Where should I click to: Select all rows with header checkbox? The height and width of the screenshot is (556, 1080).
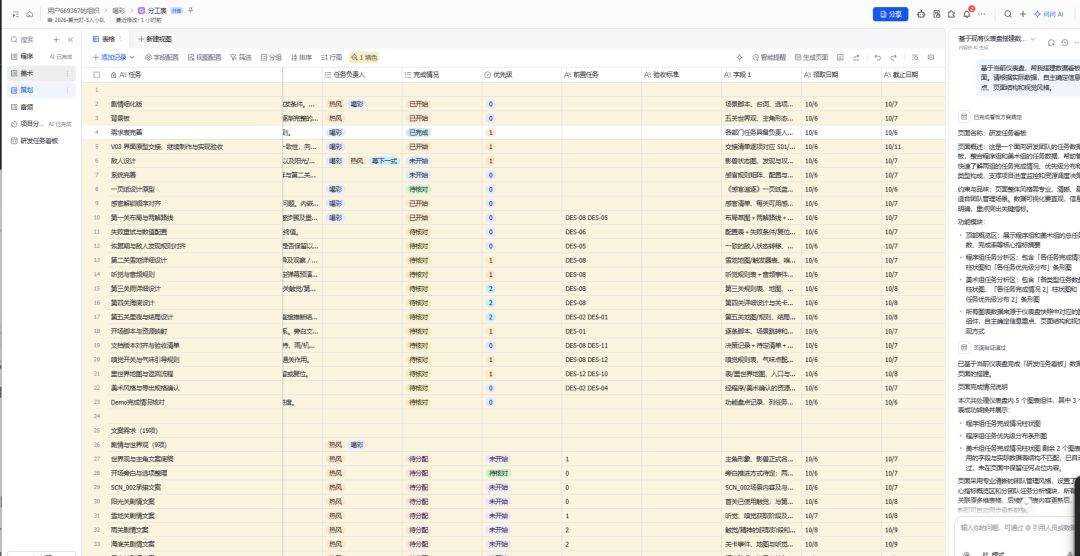96,74
